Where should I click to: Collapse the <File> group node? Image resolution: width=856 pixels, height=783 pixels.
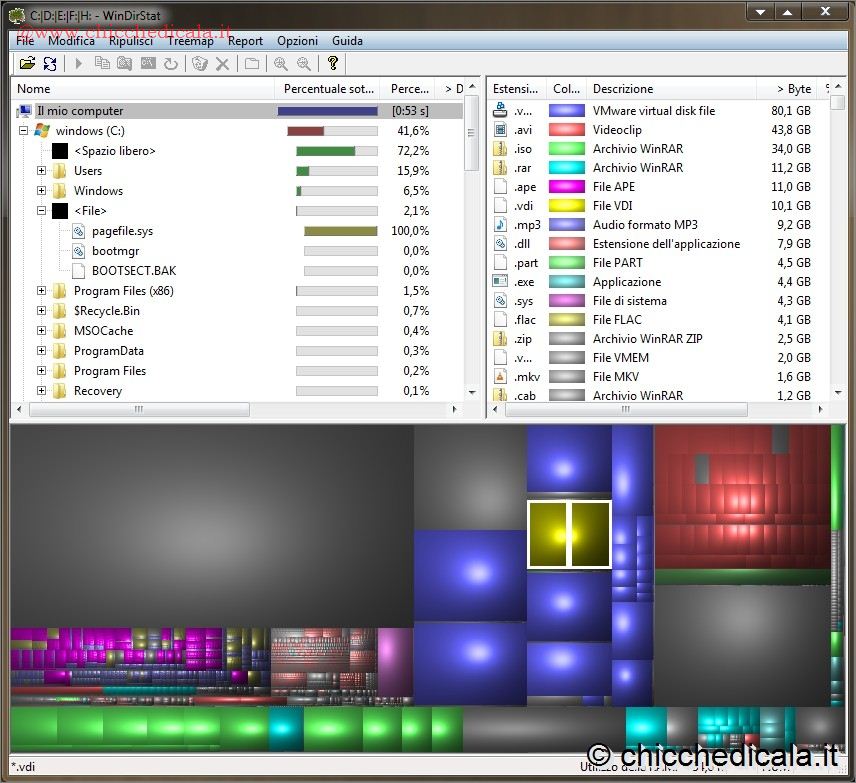tap(42, 211)
